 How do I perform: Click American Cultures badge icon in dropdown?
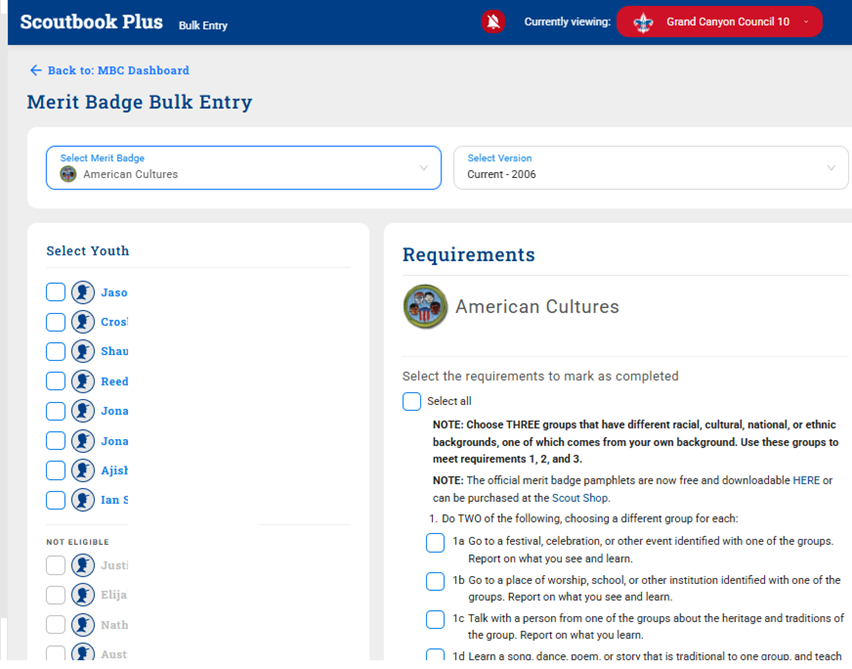pos(68,174)
